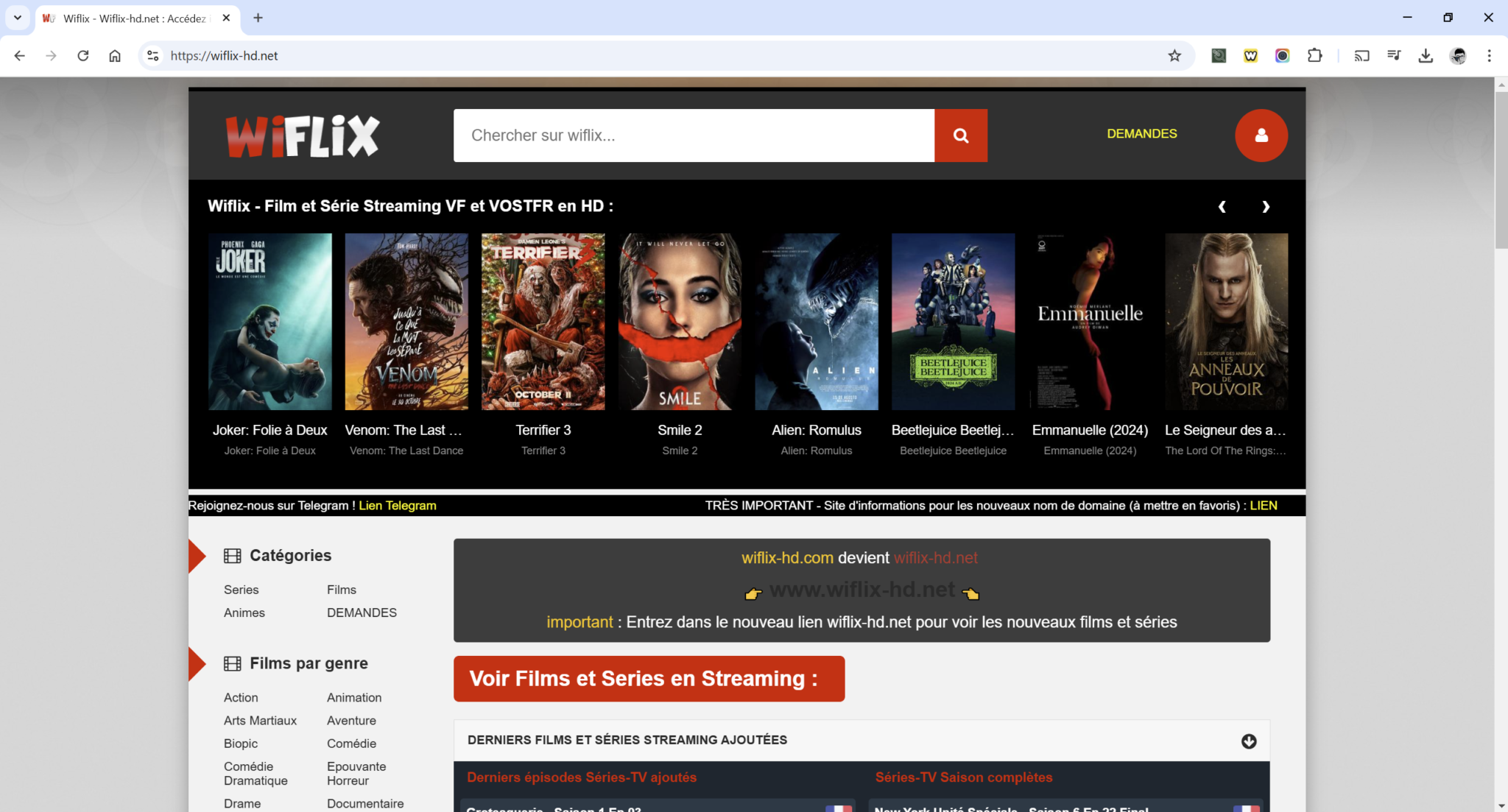
Task: Advance carousel with next arrow
Action: (x=1266, y=207)
